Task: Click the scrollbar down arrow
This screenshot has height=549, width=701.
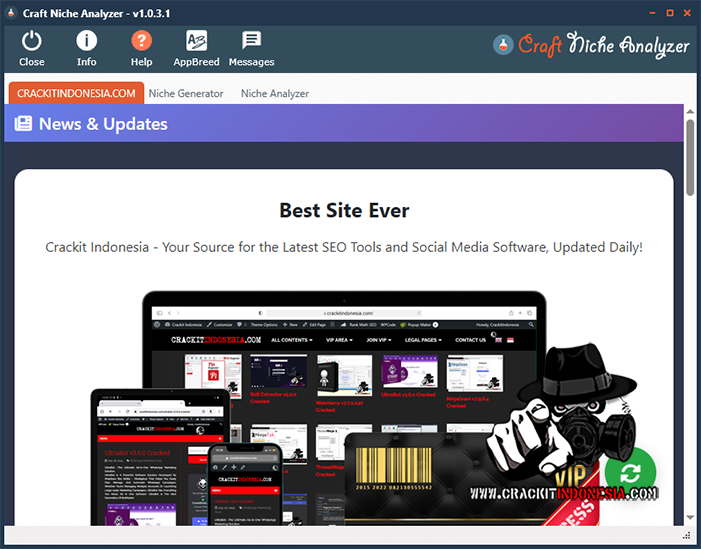Action: (690, 518)
